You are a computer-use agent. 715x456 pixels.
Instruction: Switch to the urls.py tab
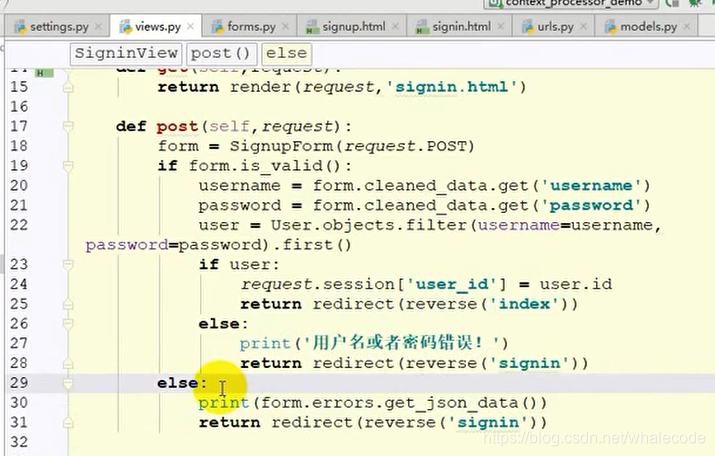point(553,26)
